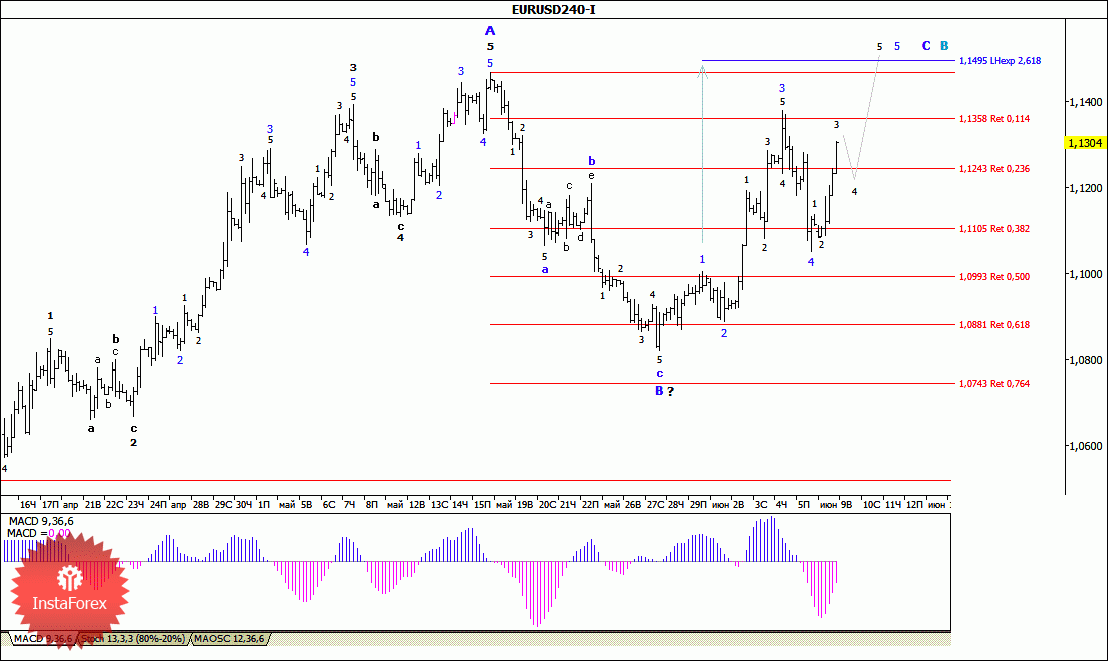
Task: Select the 1,1358 Ret 0,114 level label
Action: (x=994, y=119)
